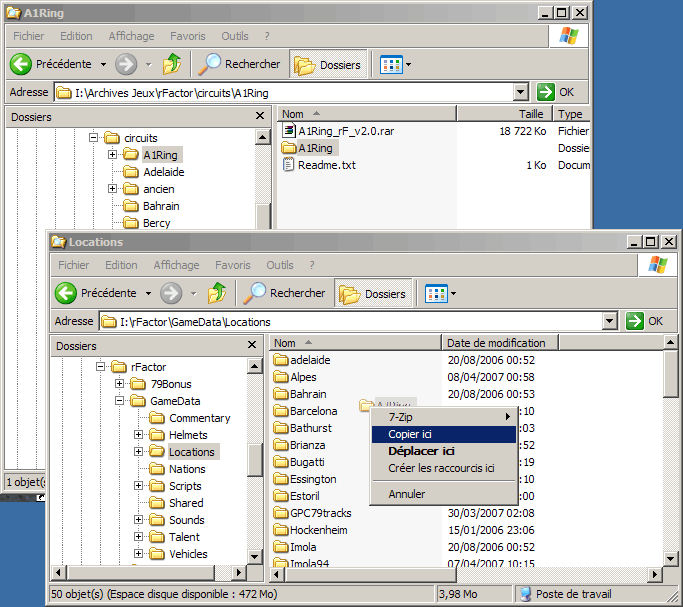Sort by Taille column in A1Ring window
This screenshot has height=607, width=683.
point(504,114)
